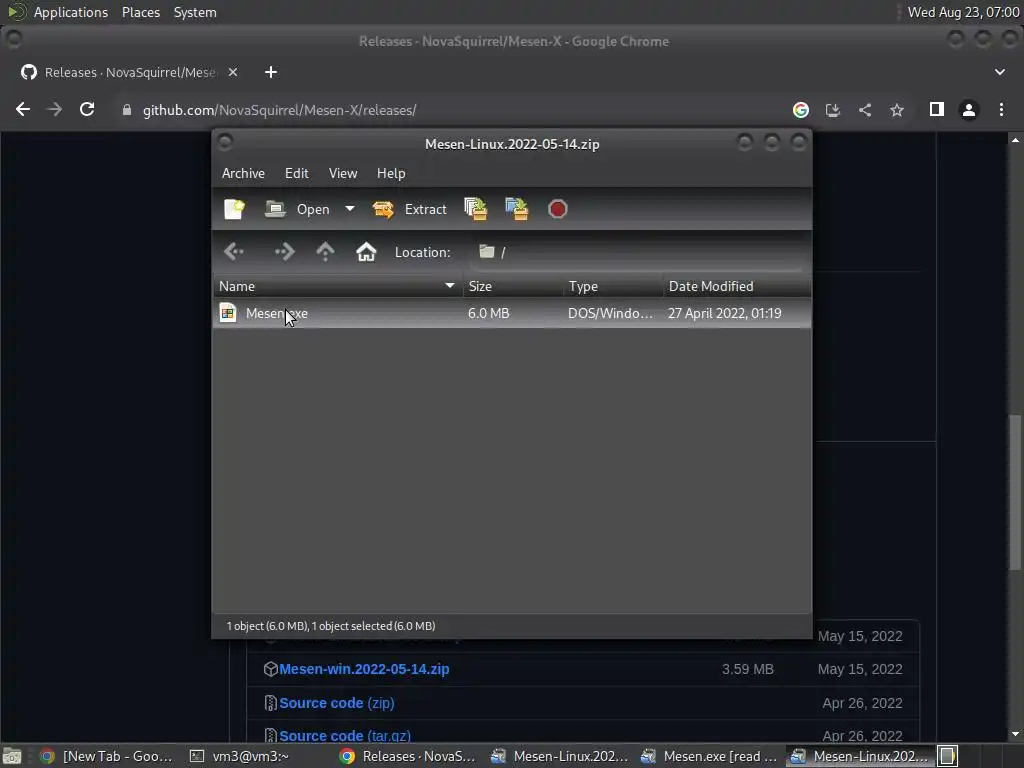
Task: Click the install page icon in Chrome
Action: (833, 110)
